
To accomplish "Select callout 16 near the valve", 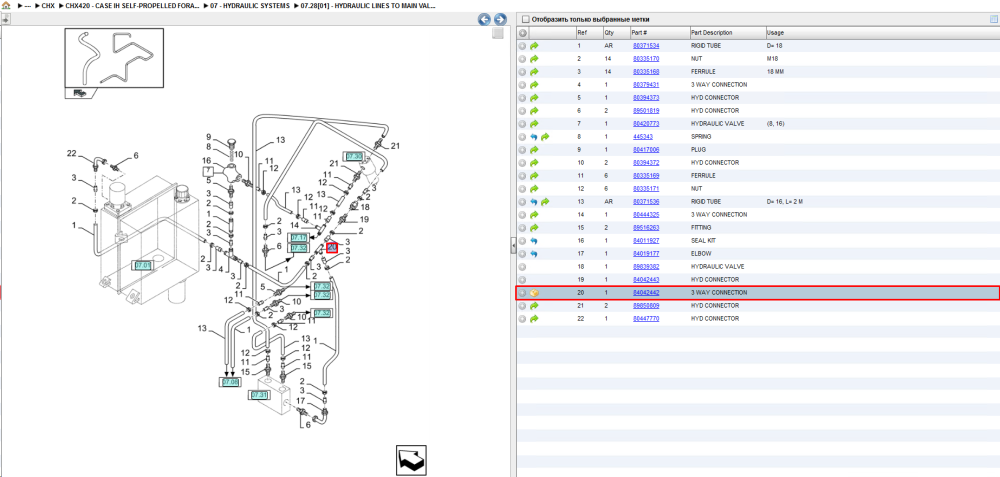I will pos(207,161).
